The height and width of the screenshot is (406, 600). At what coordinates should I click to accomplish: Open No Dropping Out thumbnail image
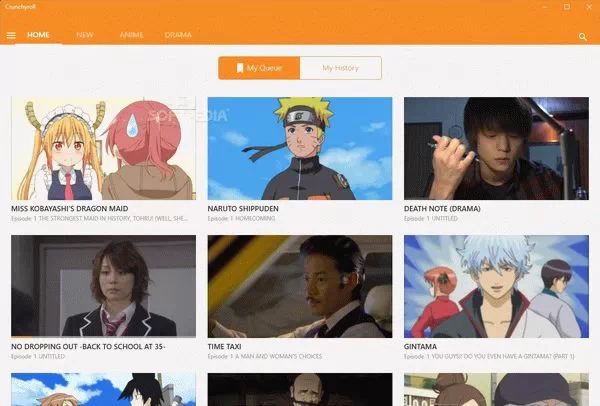point(103,286)
